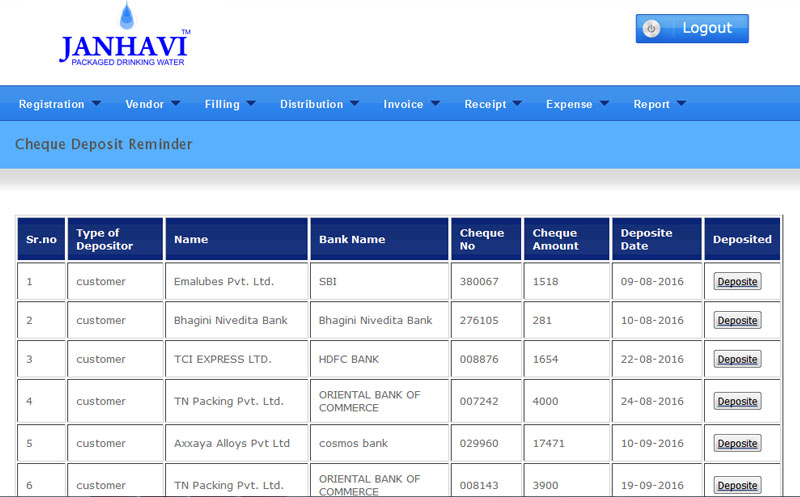Click Deposite for cheque 007242
Image resolution: width=800 pixels, height=497 pixels.
[737, 401]
